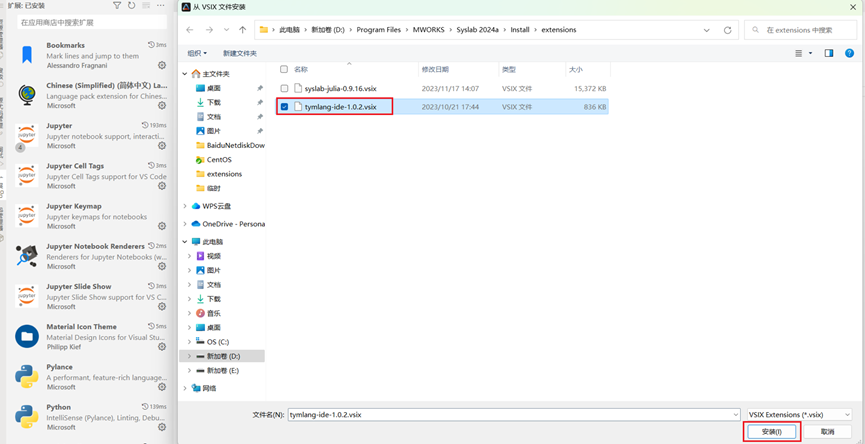This screenshot has width=865, height=444.
Task: Open the Python extension gear settings
Action: 162,427
